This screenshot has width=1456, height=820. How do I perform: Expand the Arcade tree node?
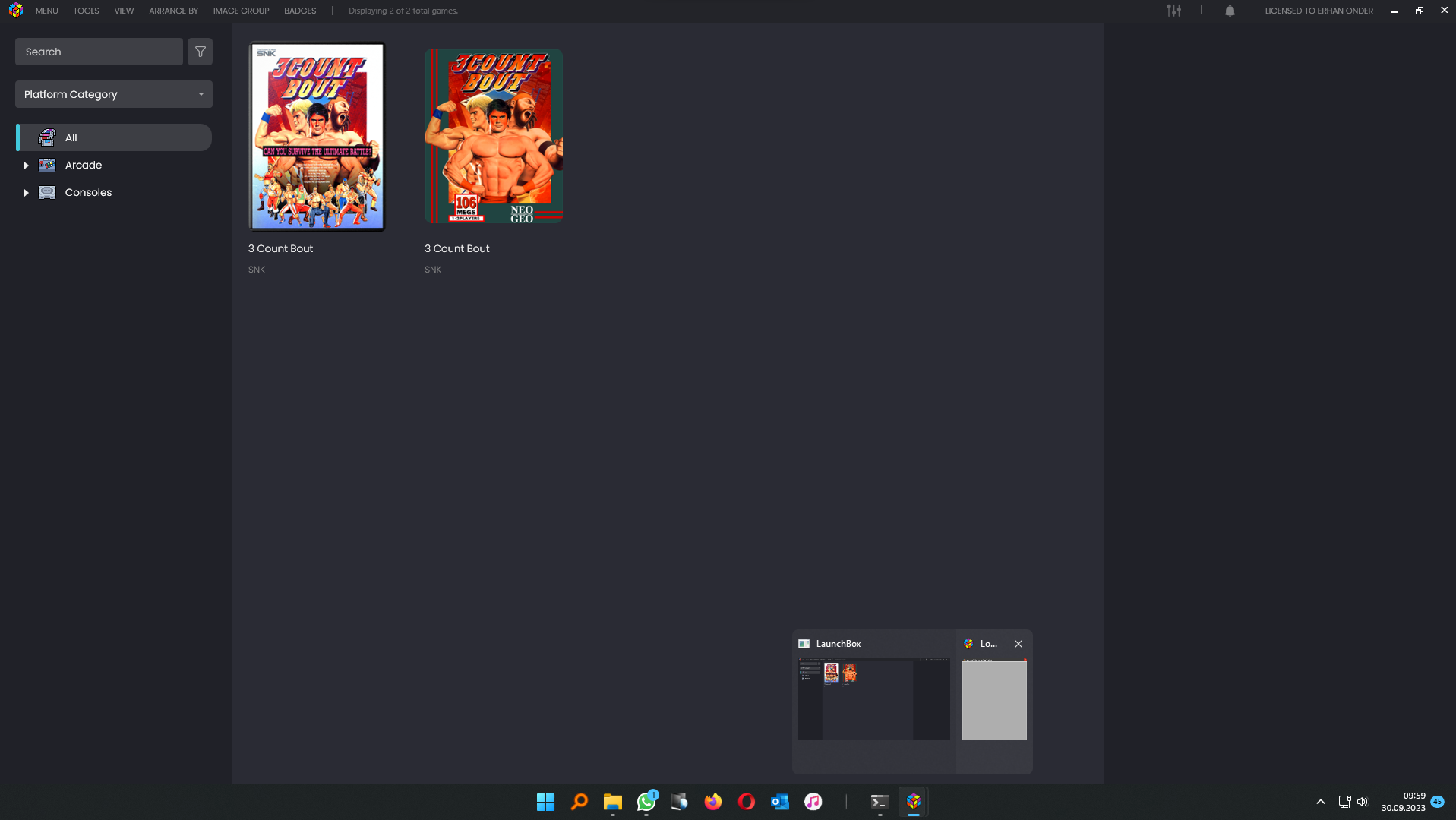[x=26, y=166]
